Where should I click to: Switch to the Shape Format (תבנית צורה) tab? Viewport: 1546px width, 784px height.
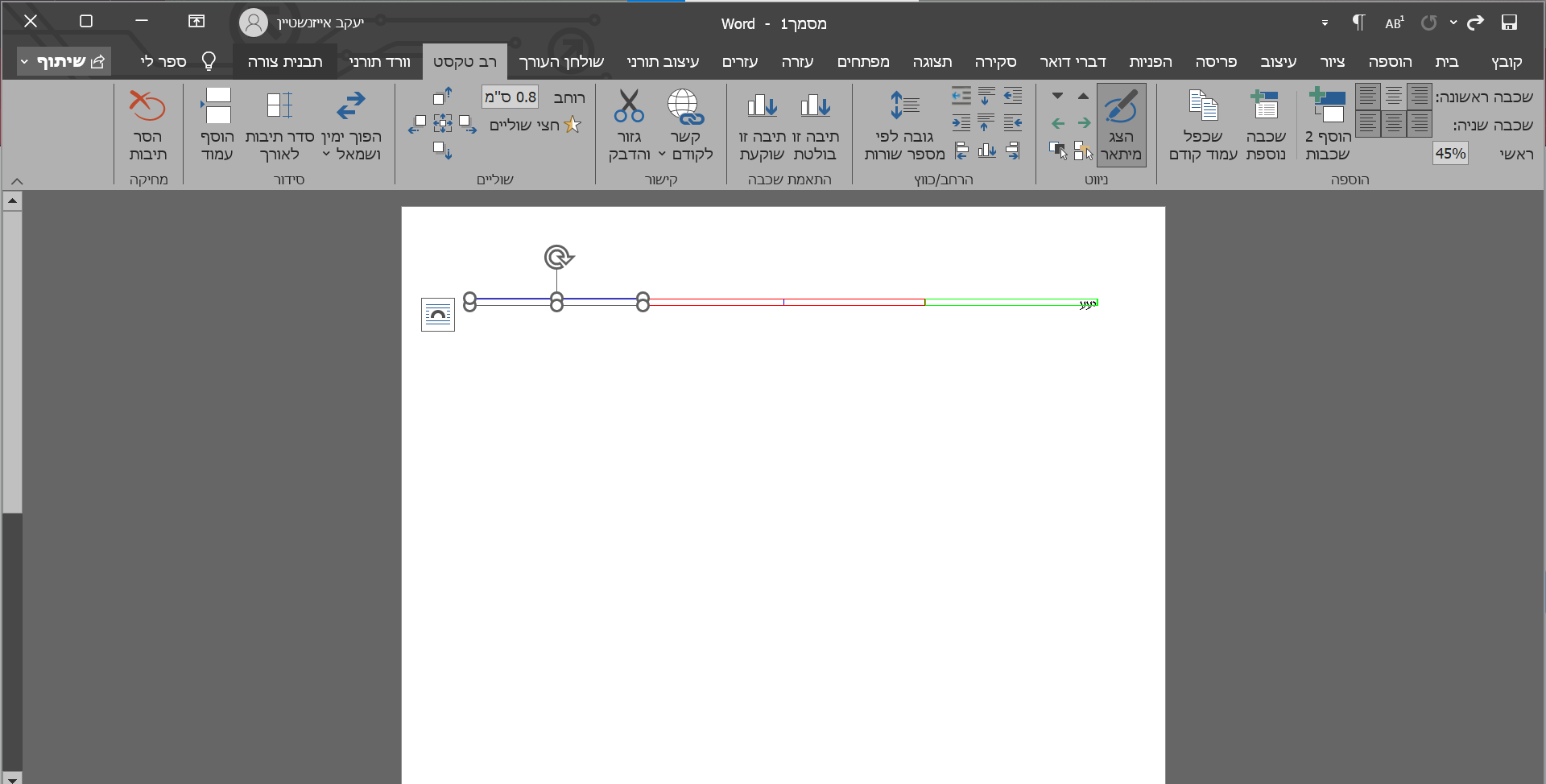coord(285,61)
